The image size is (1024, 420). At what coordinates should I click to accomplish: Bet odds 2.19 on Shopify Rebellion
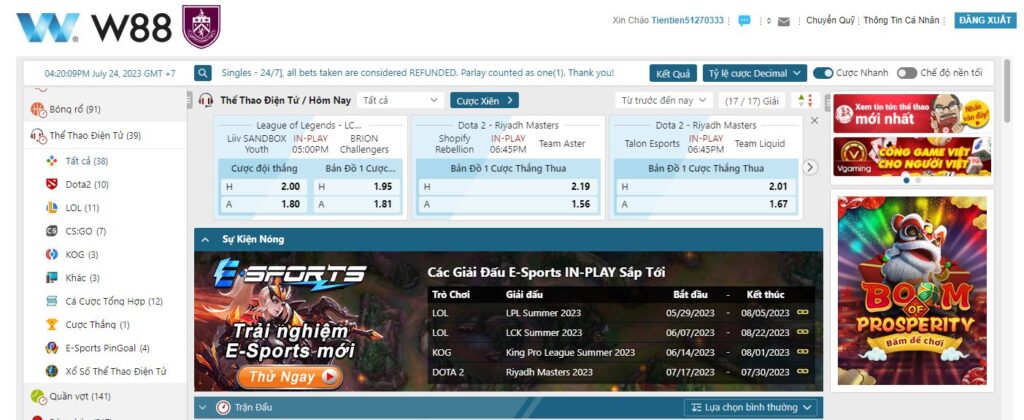tap(508, 186)
